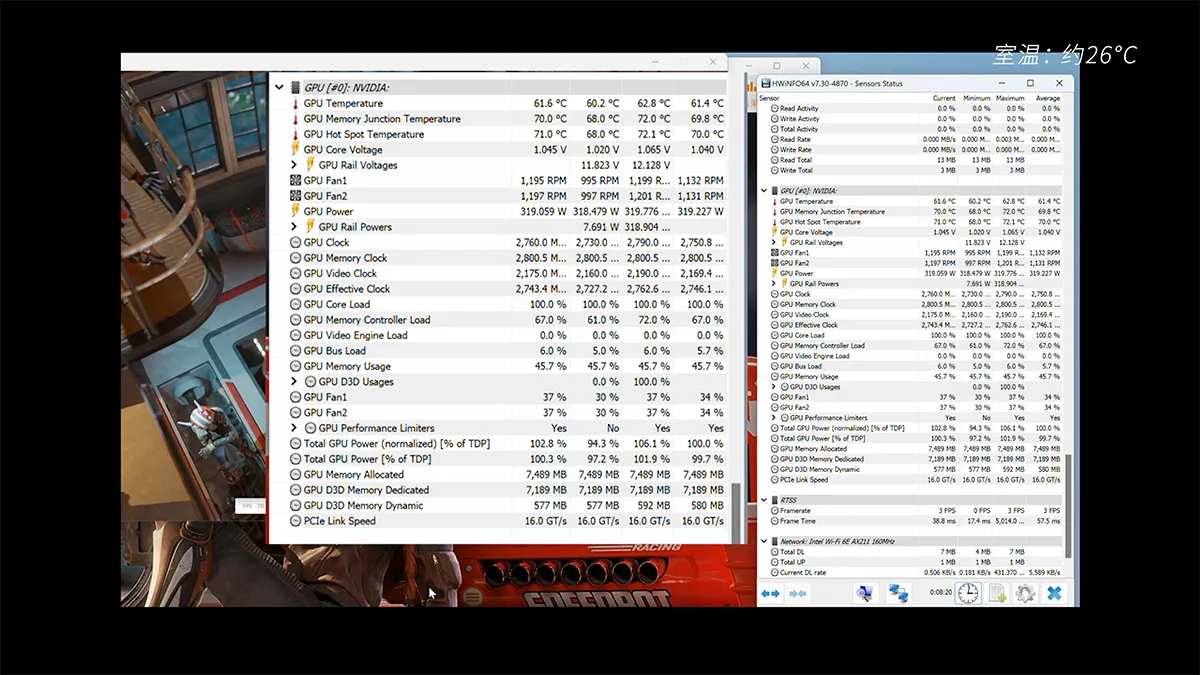This screenshot has height=675, width=1200.
Task: Click the Total DL row's circle icon
Action: 774,552
